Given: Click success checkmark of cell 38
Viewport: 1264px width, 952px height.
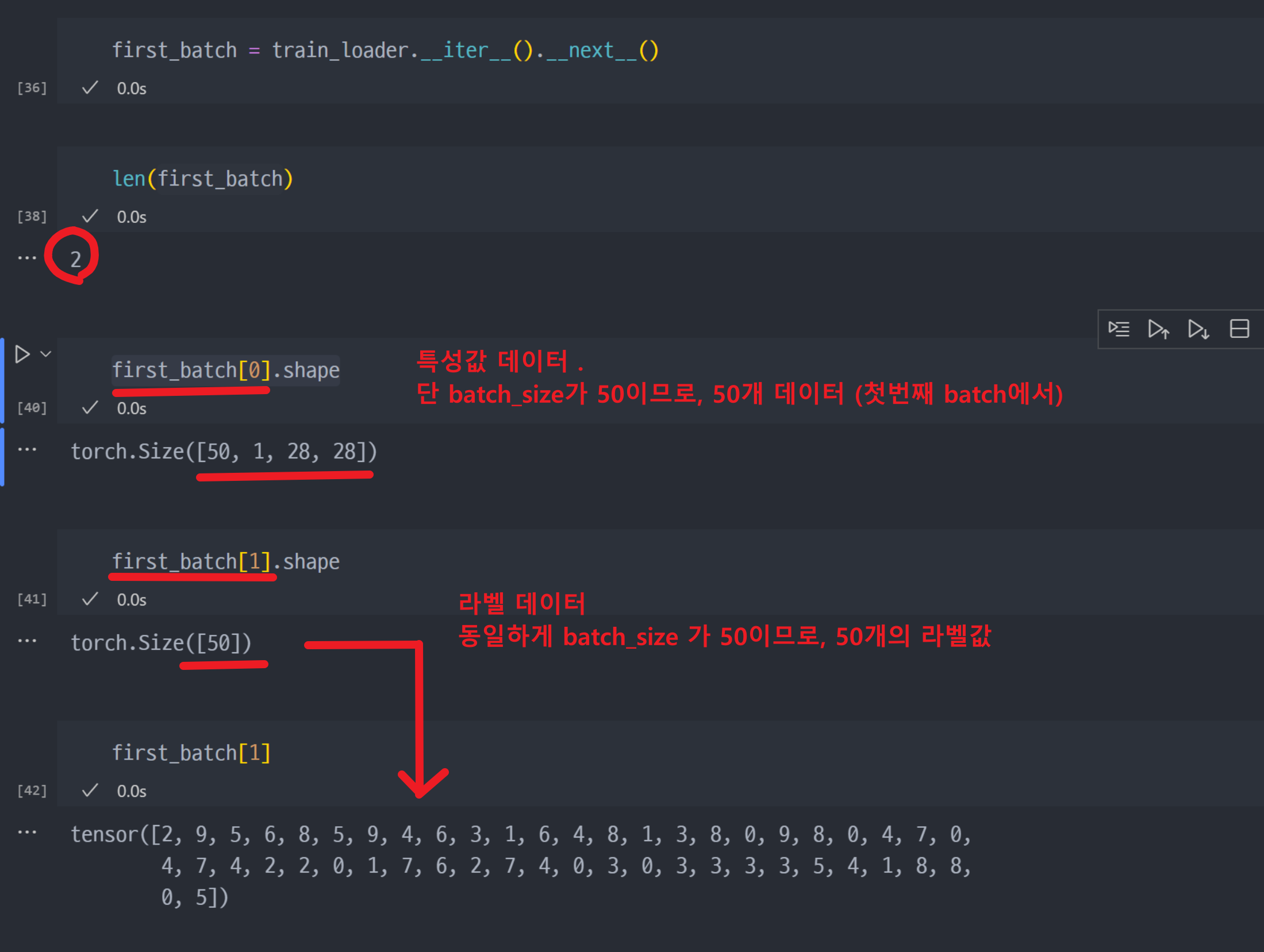Looking at the screenshot, I should (90, 217).
